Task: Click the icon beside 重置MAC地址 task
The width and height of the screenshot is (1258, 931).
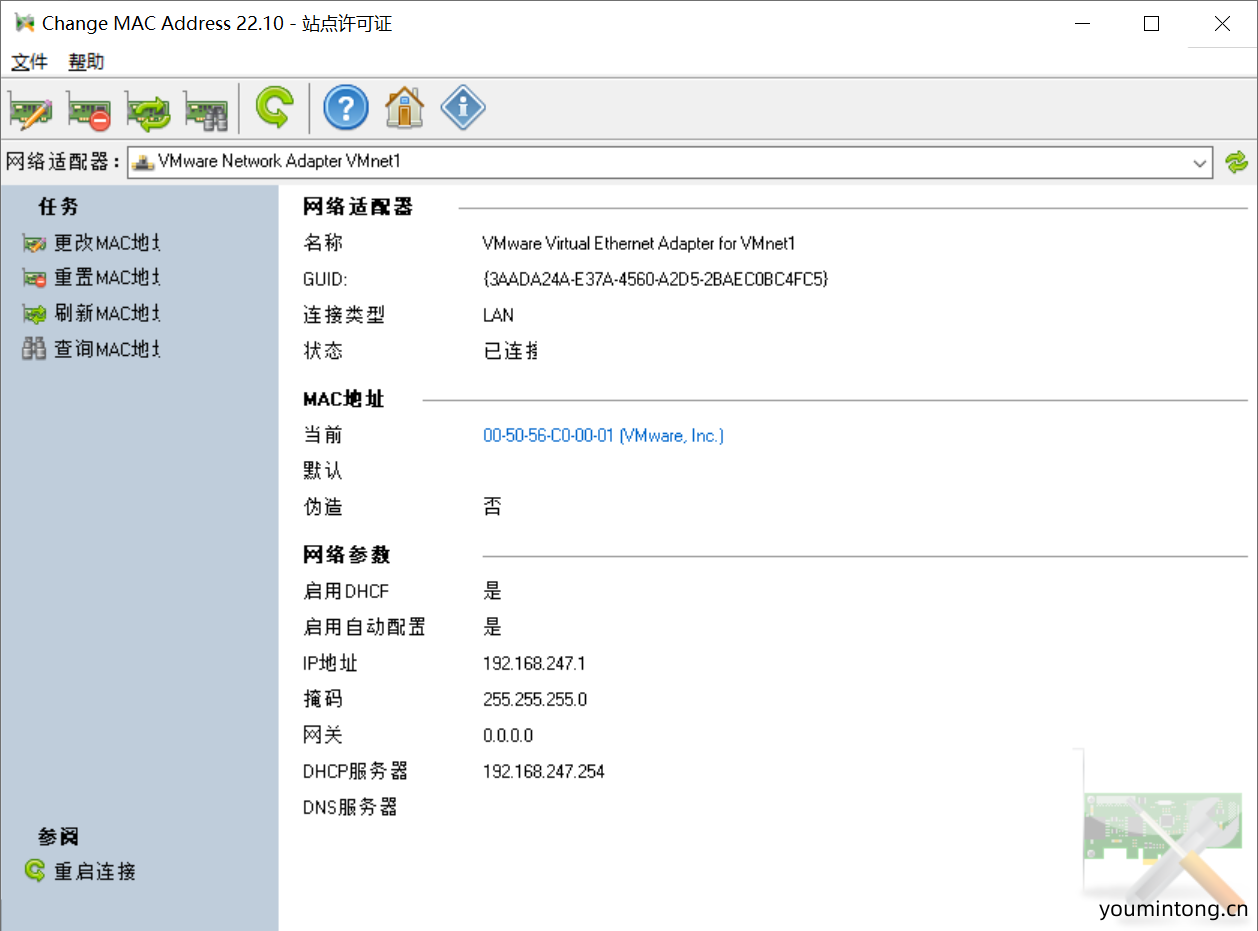Action: point(34,278)
